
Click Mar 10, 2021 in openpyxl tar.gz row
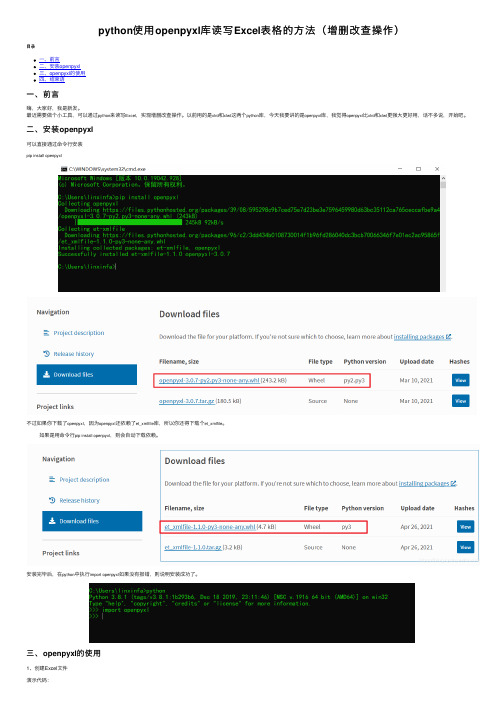pos(416,401)
